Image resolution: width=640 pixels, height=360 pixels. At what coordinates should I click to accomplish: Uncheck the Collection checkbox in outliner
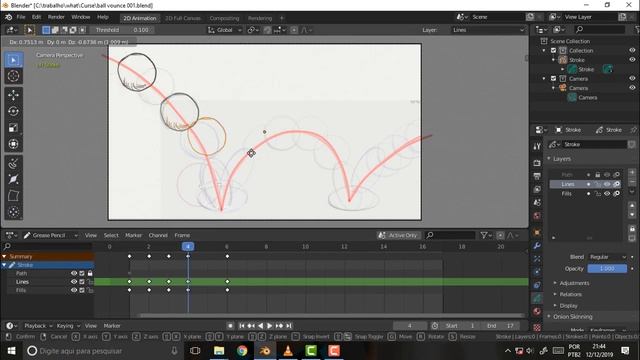(553, 51)
